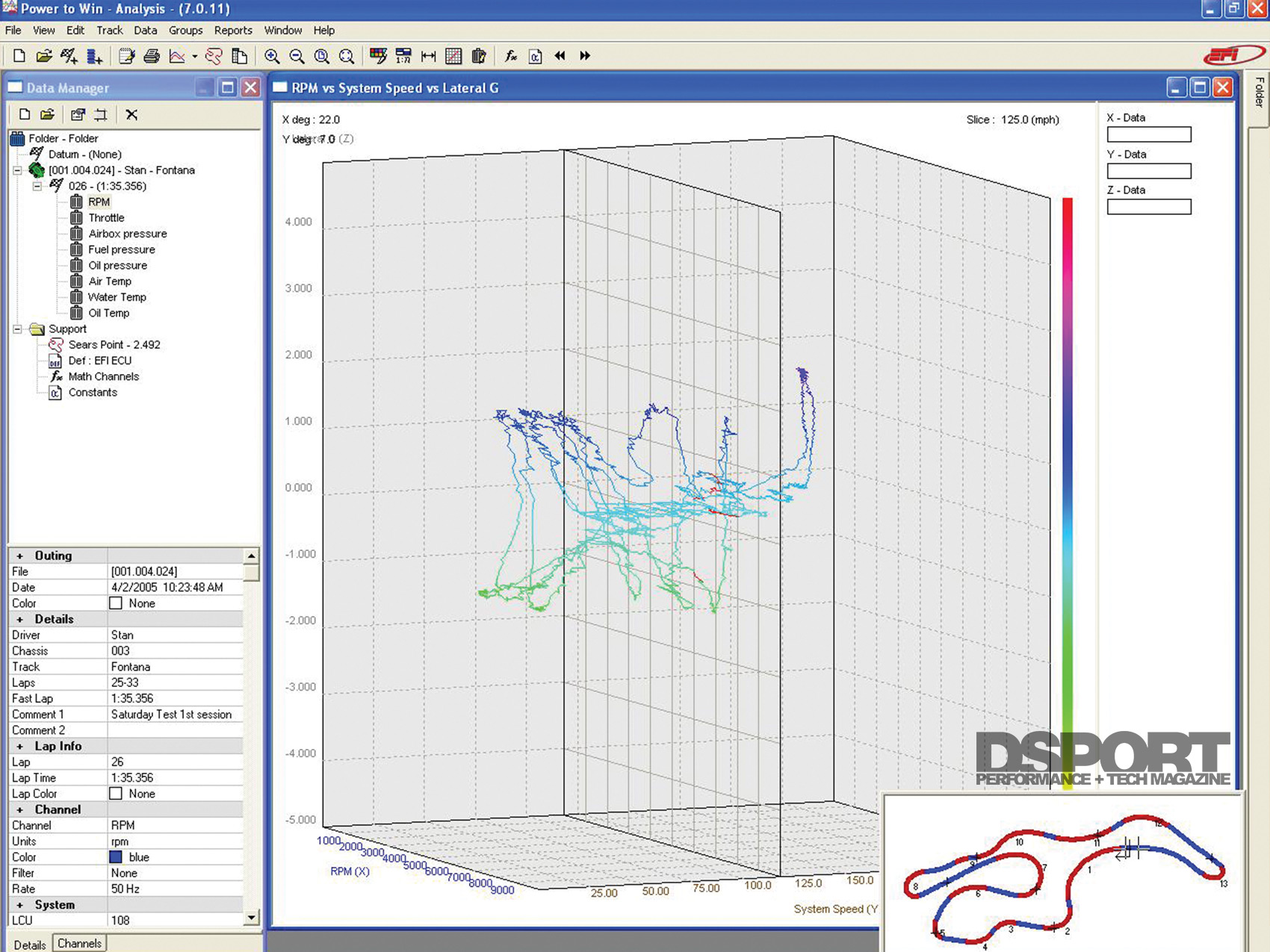Toggle the Outing Color None checkbox

[116, 603]
